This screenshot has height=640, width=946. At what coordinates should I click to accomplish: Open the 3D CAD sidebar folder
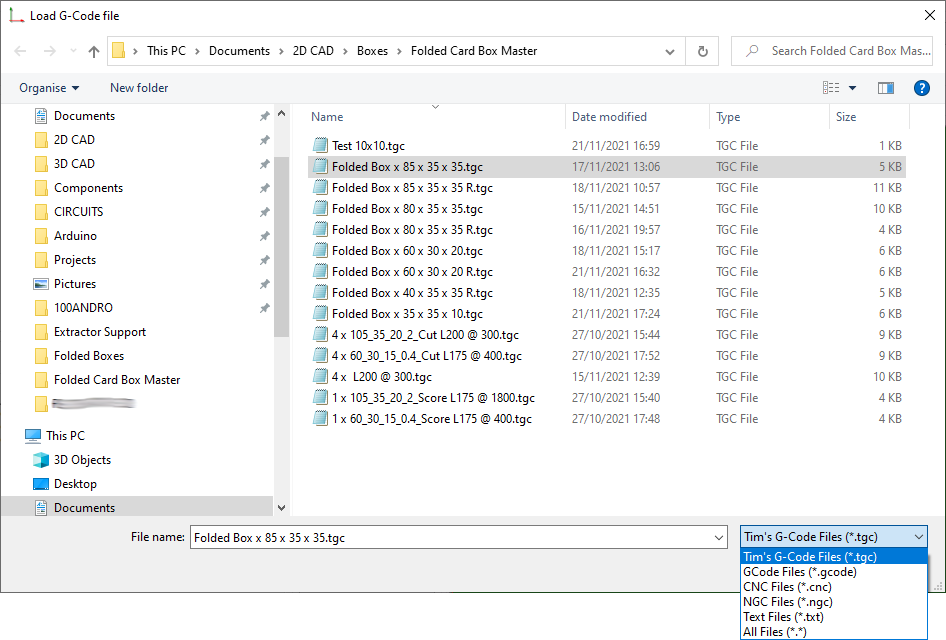click(x=74, y=164)
